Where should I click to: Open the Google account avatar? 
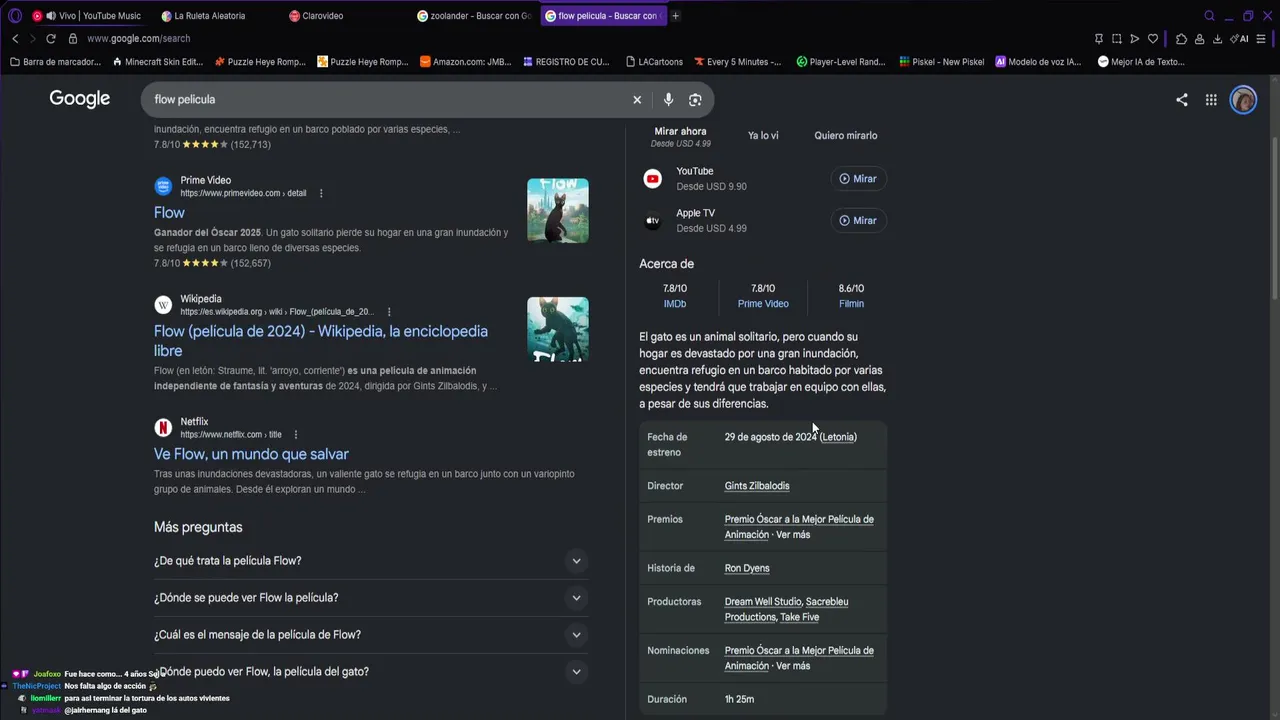pos(1243,100)
